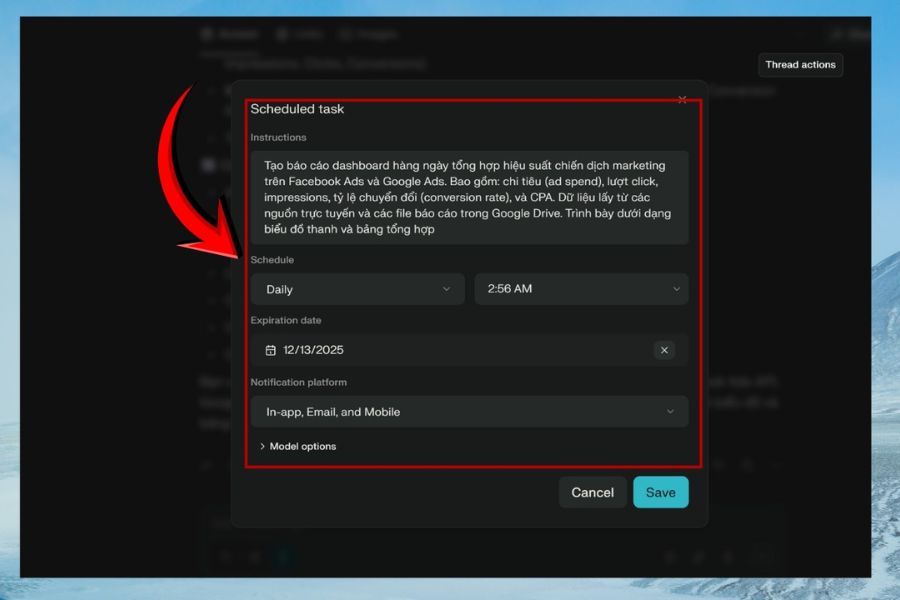Click the Share button in top corner
The height and width of the screenshot is (600, 900).
tap(850, 34)
